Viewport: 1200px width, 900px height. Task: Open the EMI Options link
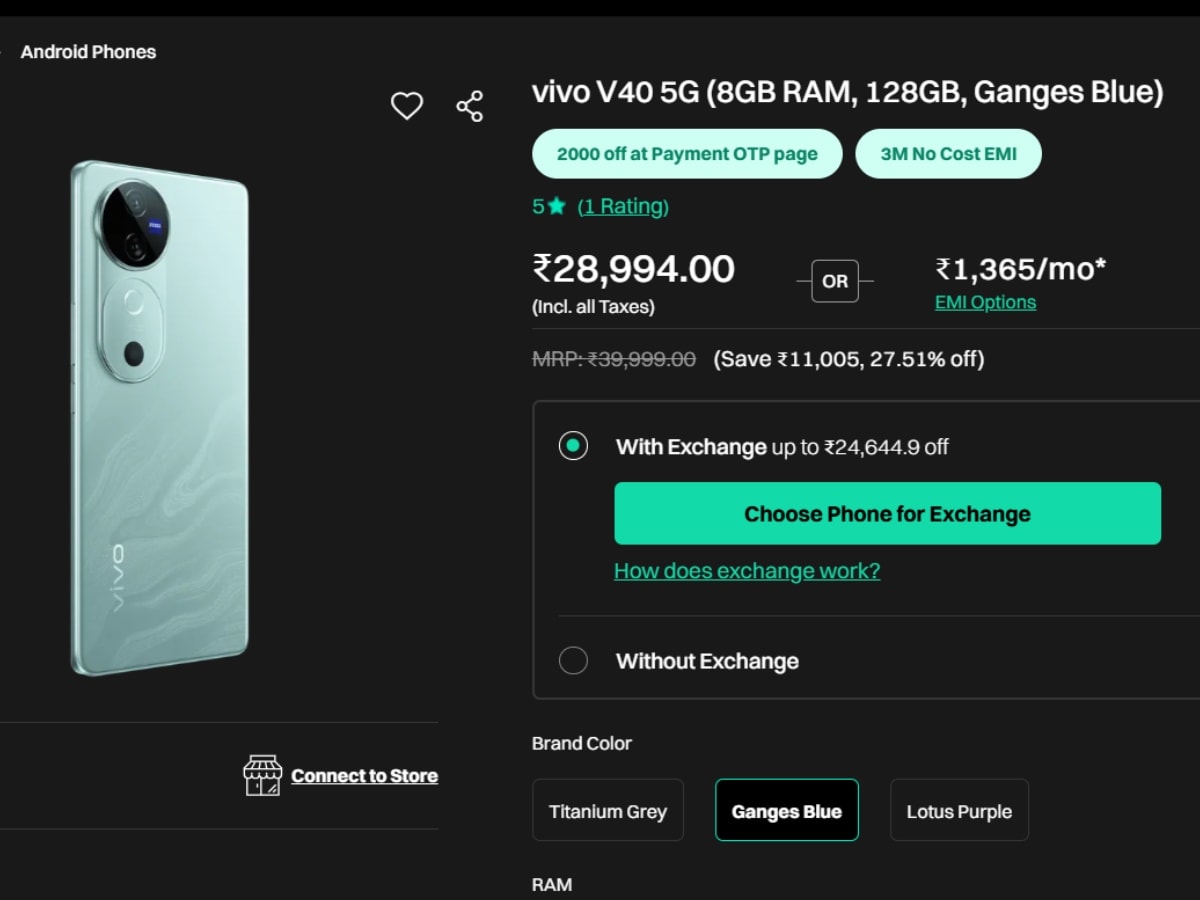[x=985, y=302]
